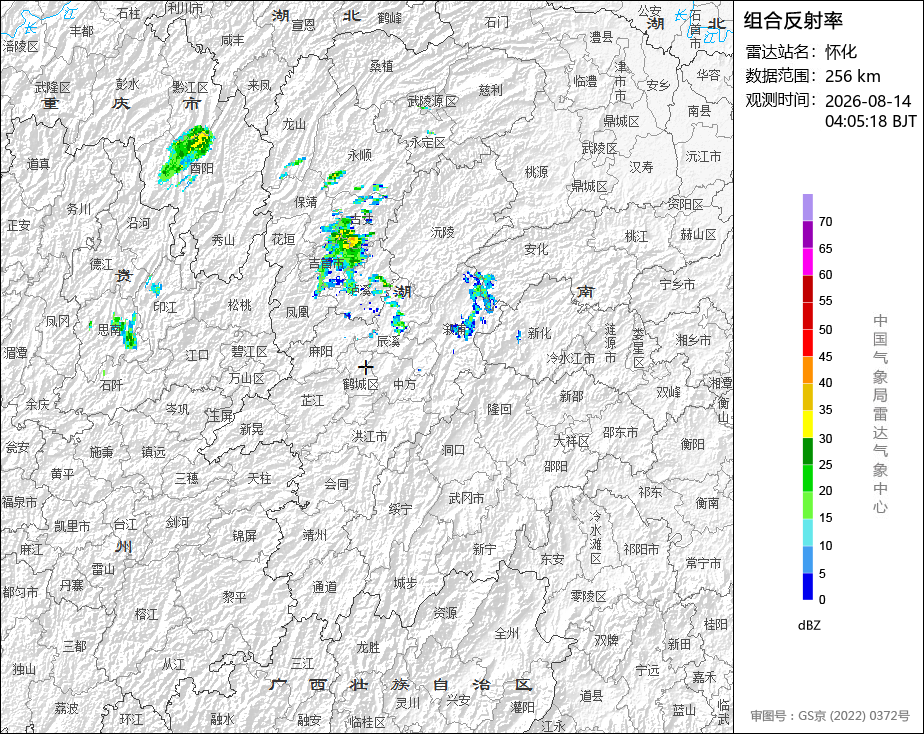Click the light purple top legend swatch
Image resolution: width=924 pixels, height=734 pixels.
pyautogui.click(x=807, y=207)
